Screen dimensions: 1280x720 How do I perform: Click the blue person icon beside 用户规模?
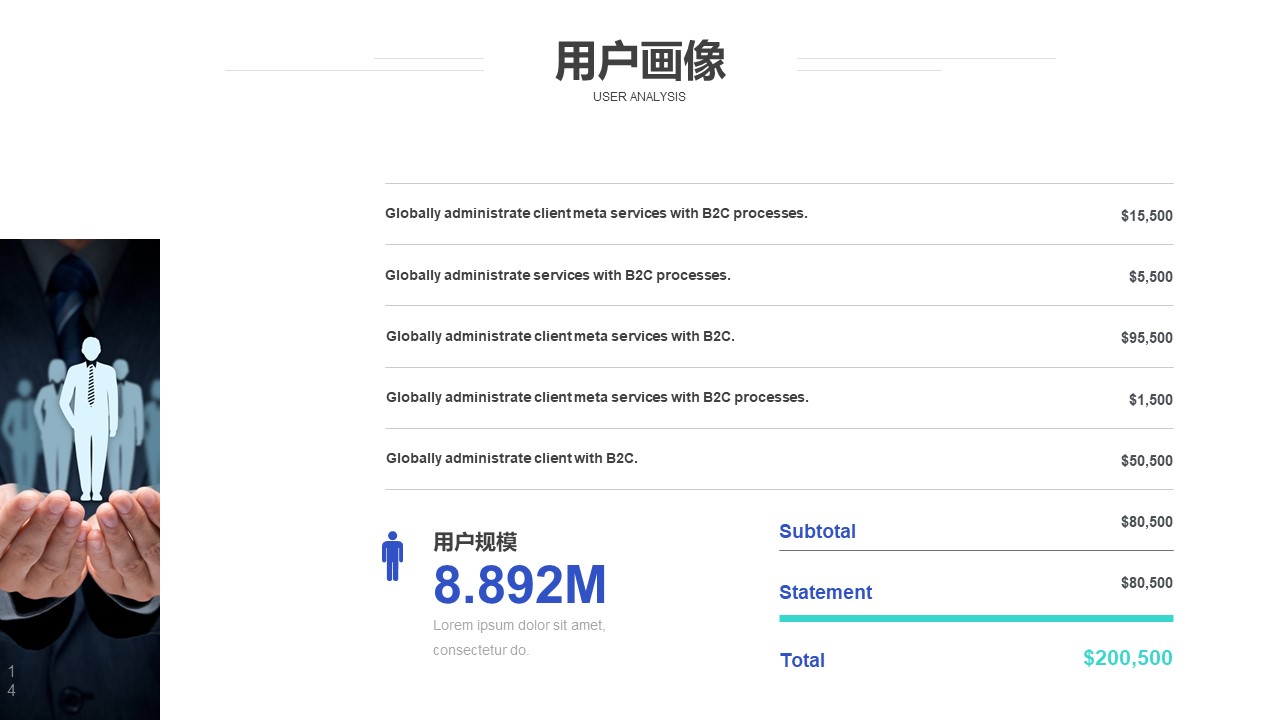point(392,556)
